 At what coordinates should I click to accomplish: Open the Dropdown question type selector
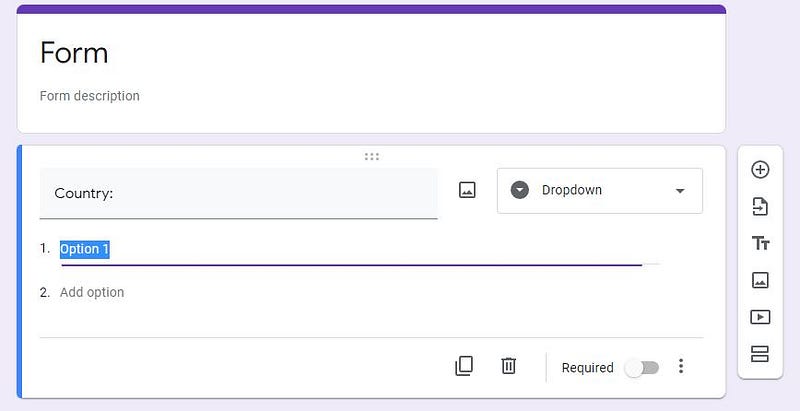coord(599,190)
